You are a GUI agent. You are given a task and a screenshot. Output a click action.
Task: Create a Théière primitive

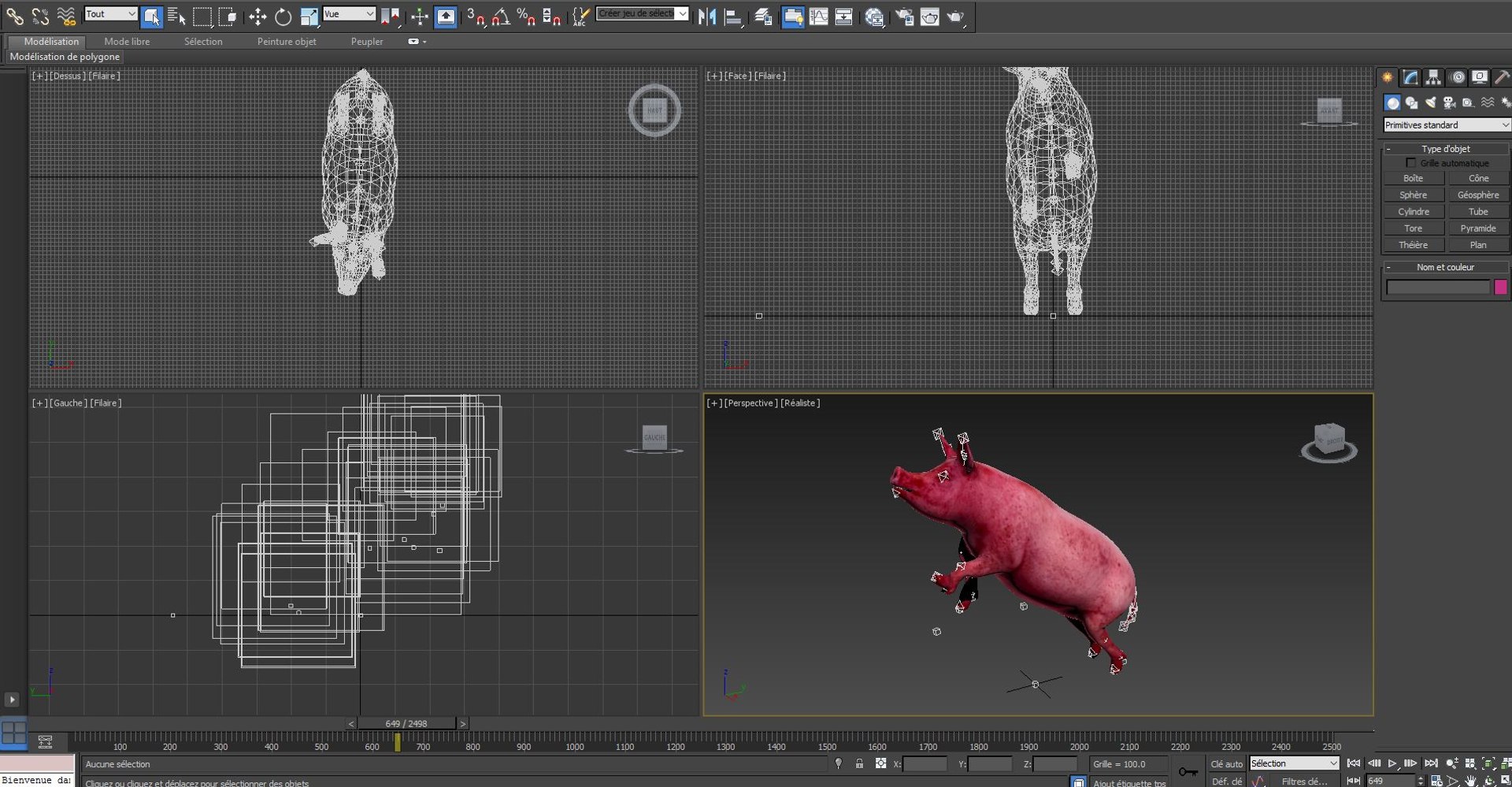[x=1414, y=245]
